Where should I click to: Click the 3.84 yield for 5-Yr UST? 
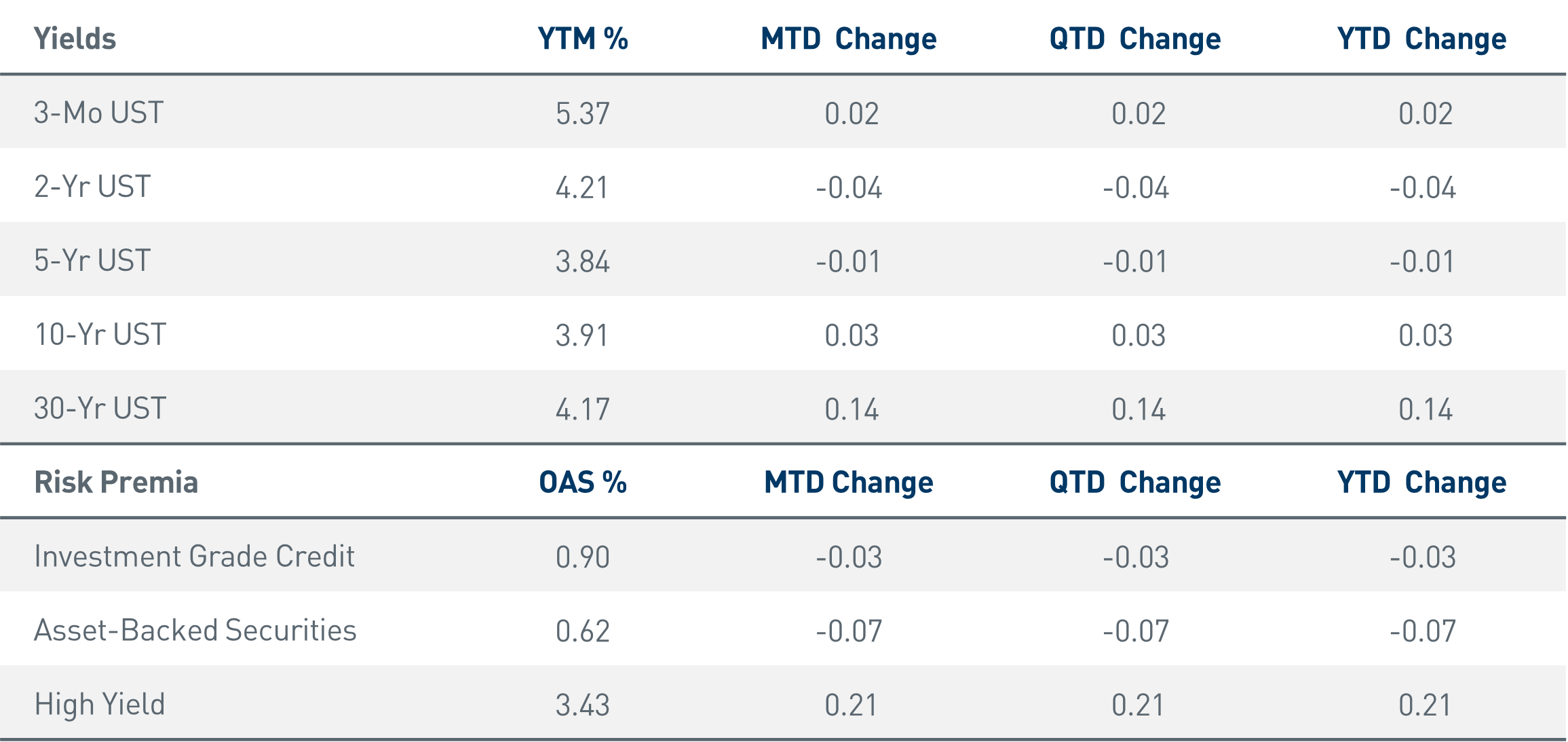tap(583, 261)
